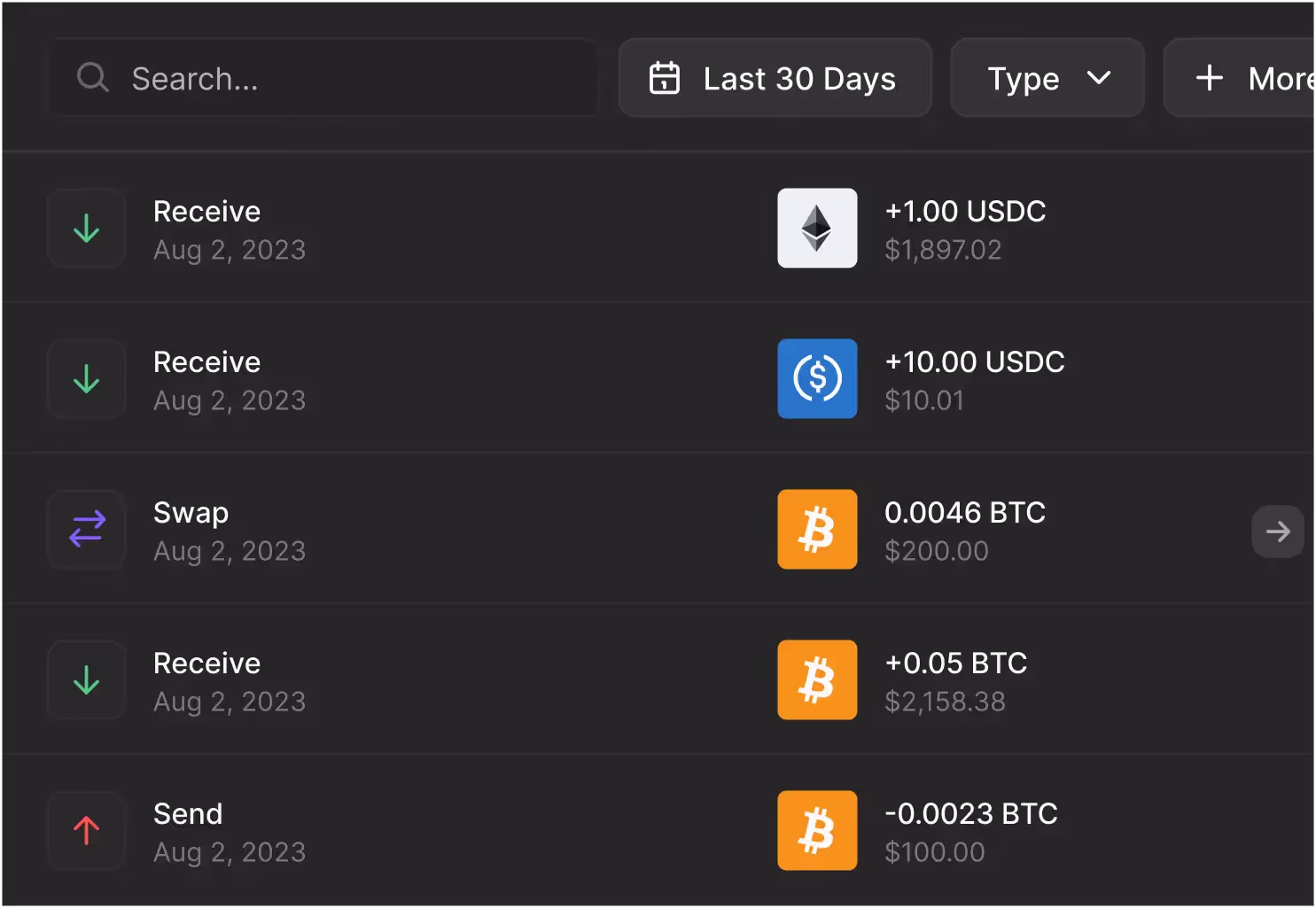Image resolution: width=1316 pixels, height=908 pixels.
Task: Open the Send transaction of -0.0023 BTC
Action: click(x=970, y=814)
